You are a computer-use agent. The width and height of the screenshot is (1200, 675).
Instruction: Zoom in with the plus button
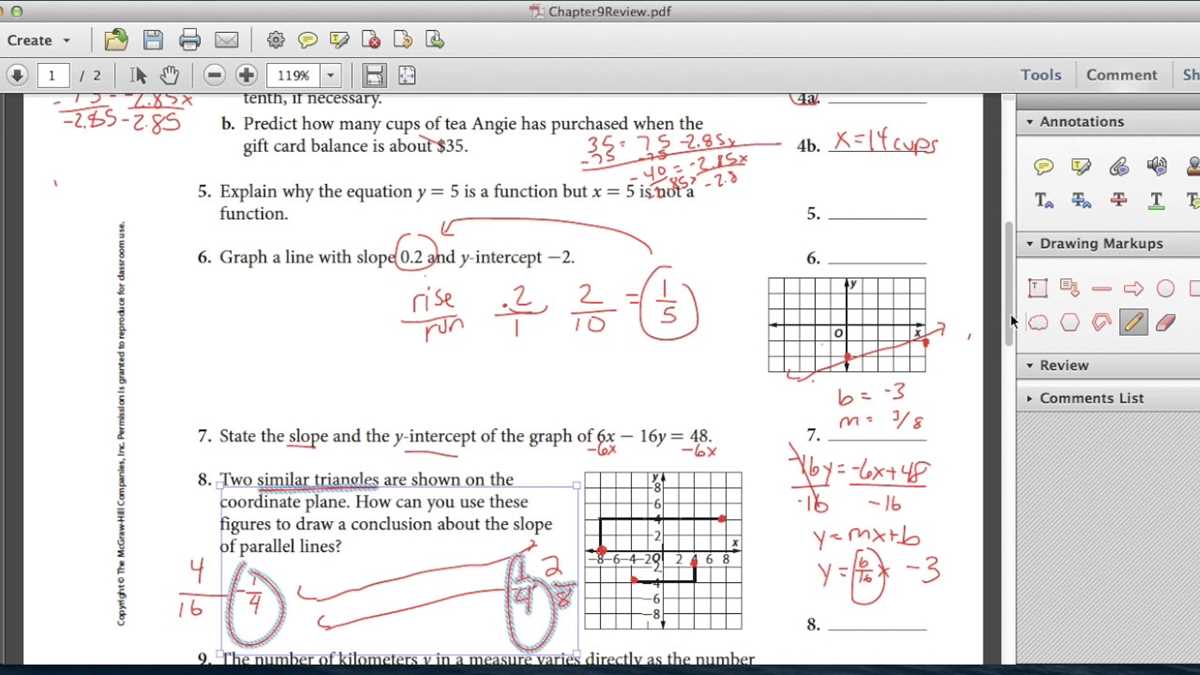(246, 75)
